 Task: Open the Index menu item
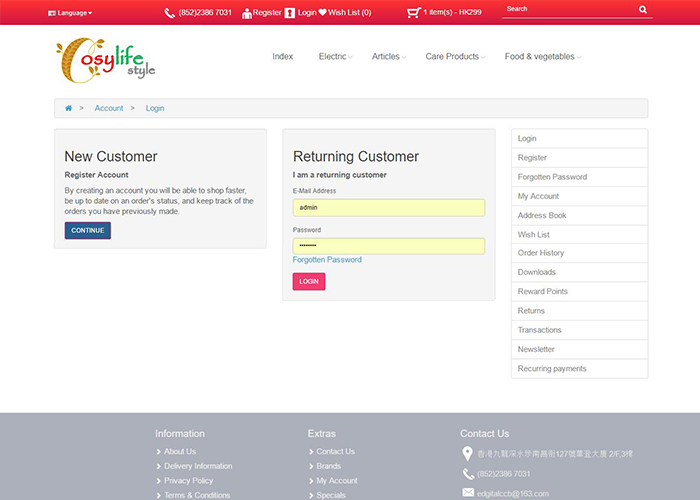point(282,57)
